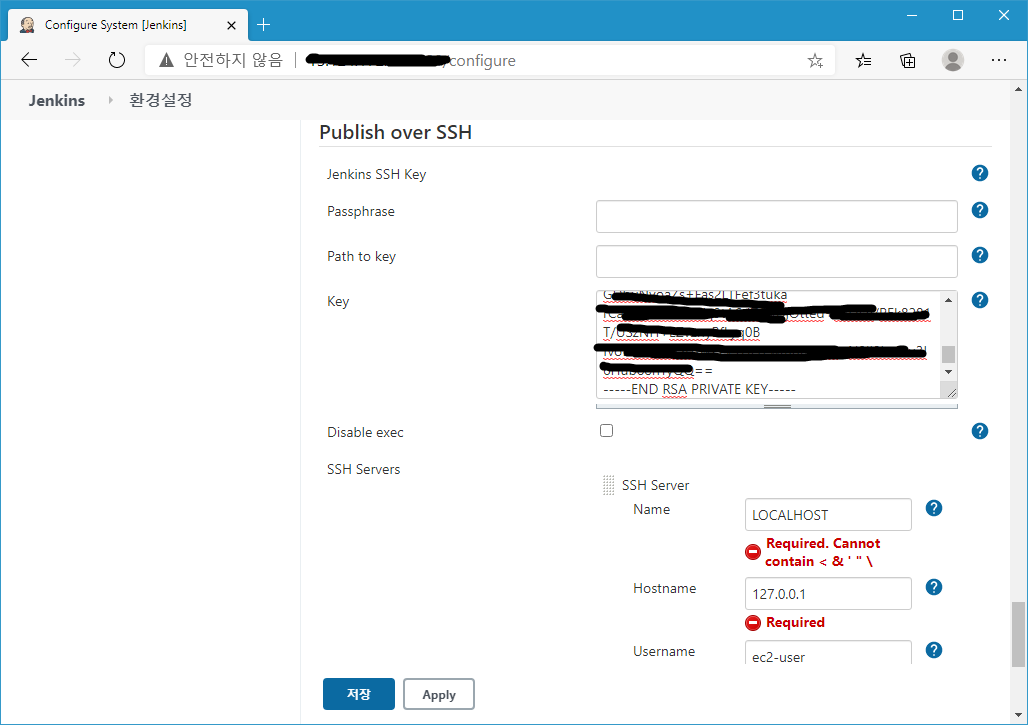Open a new browser tab
The image size is (1028, 725).
tap(264, 25)
